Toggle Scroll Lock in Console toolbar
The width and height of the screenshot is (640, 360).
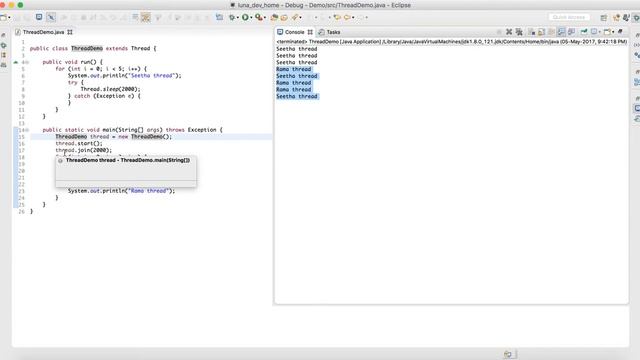tap(541, 32)
